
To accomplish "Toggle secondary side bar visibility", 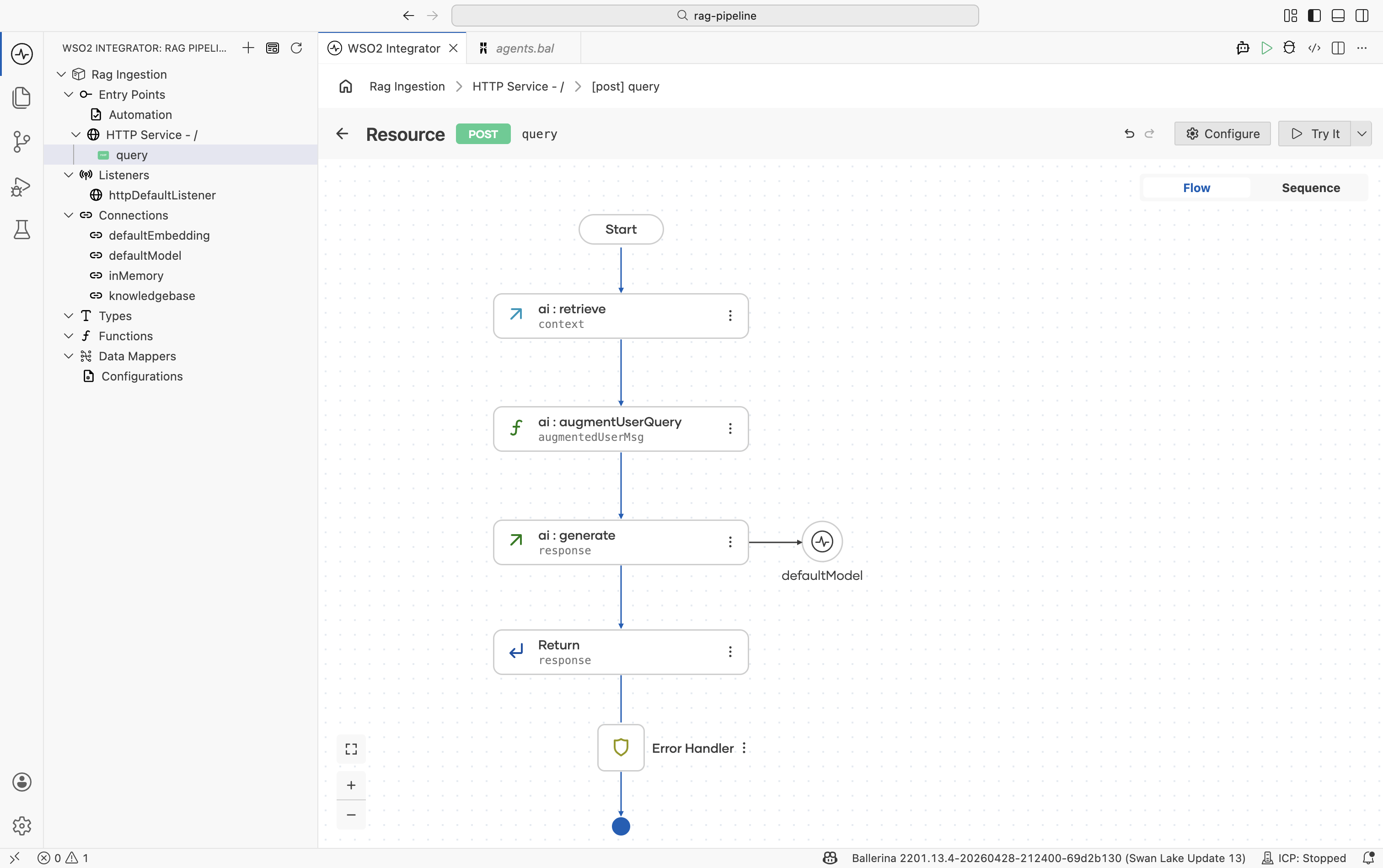I will point(1362,16).
